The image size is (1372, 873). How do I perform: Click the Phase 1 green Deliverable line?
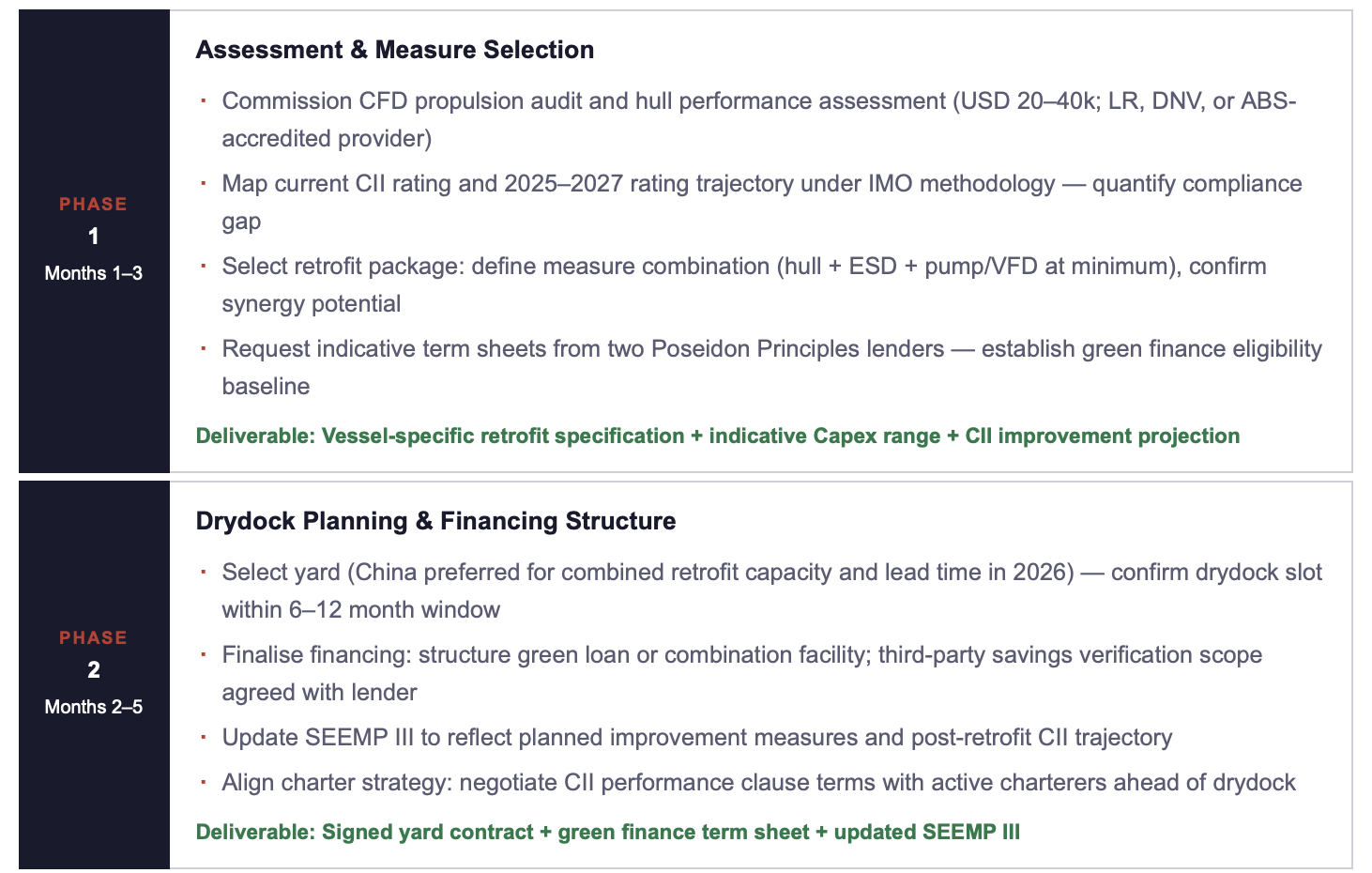pyautogui.click(x=717, y=436)
